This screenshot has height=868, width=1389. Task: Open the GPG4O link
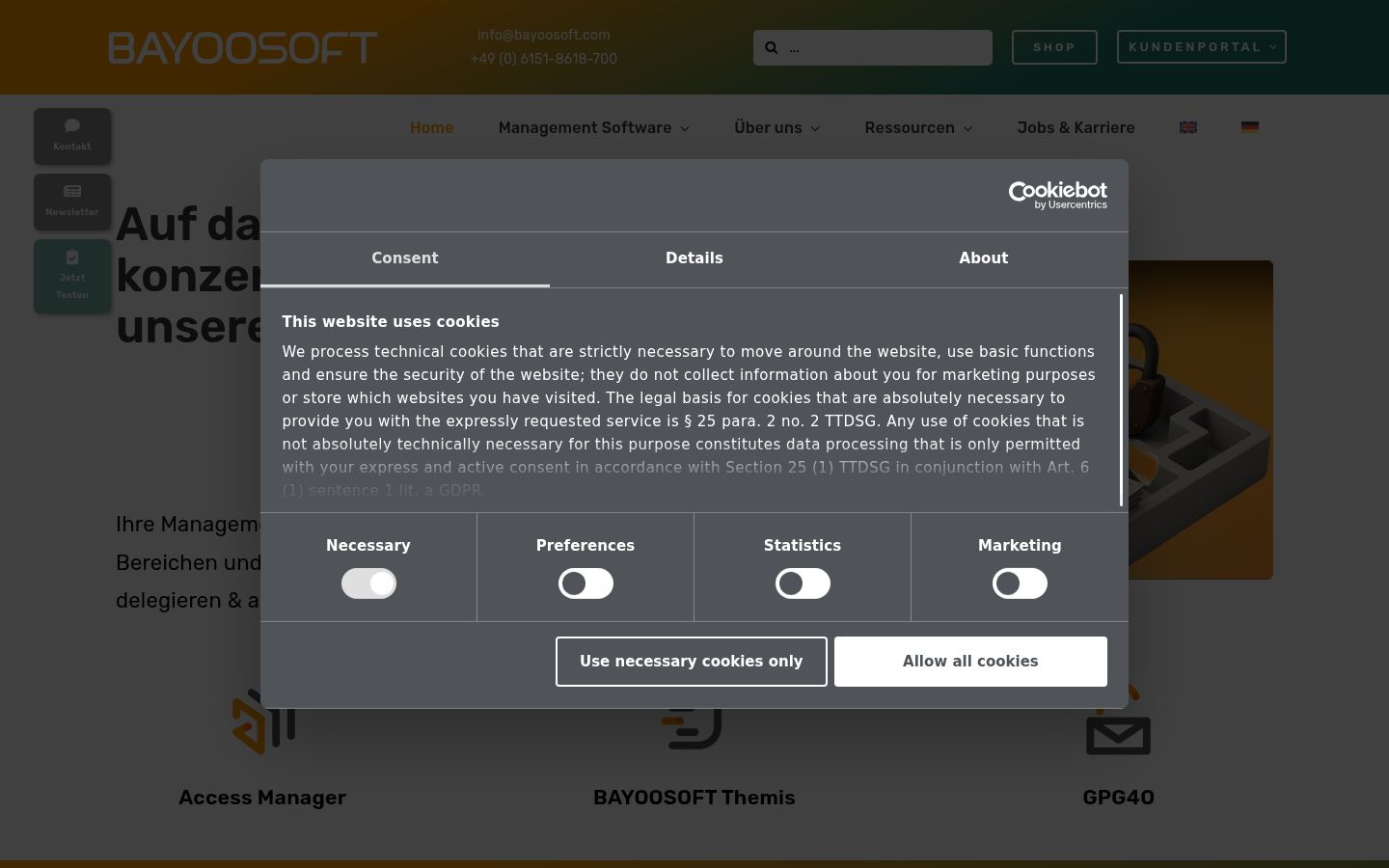[1119, 798]
